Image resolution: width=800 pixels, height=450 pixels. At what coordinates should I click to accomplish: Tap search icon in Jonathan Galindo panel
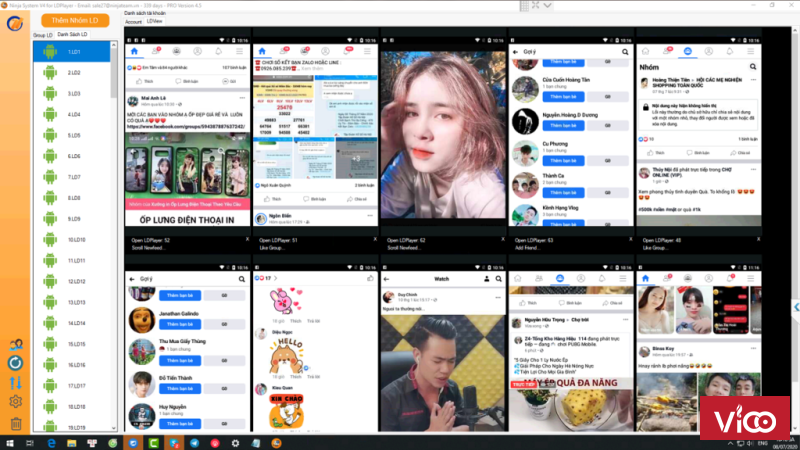242,279
